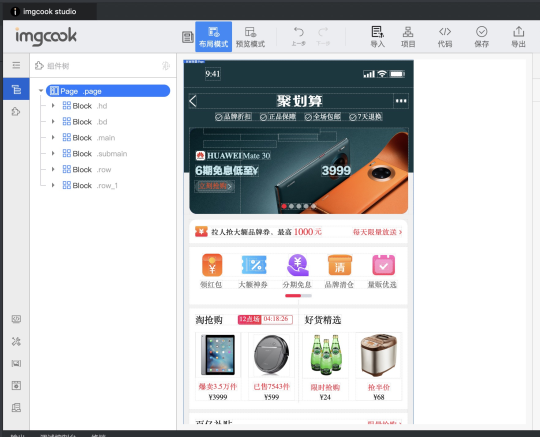
Task: Switch to 预览模式 preview mode
Action: pos(250,37)
